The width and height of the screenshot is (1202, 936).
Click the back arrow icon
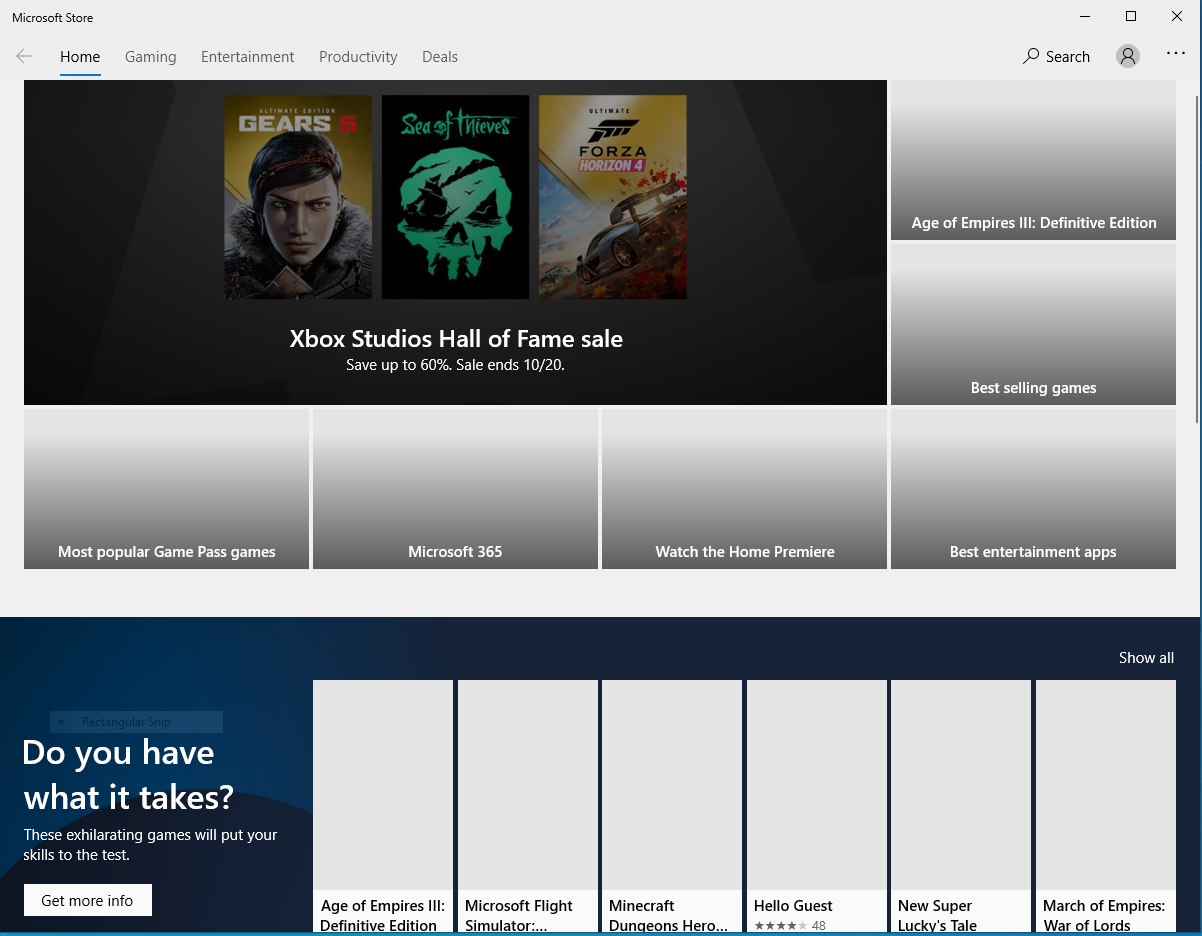(24, 56)
